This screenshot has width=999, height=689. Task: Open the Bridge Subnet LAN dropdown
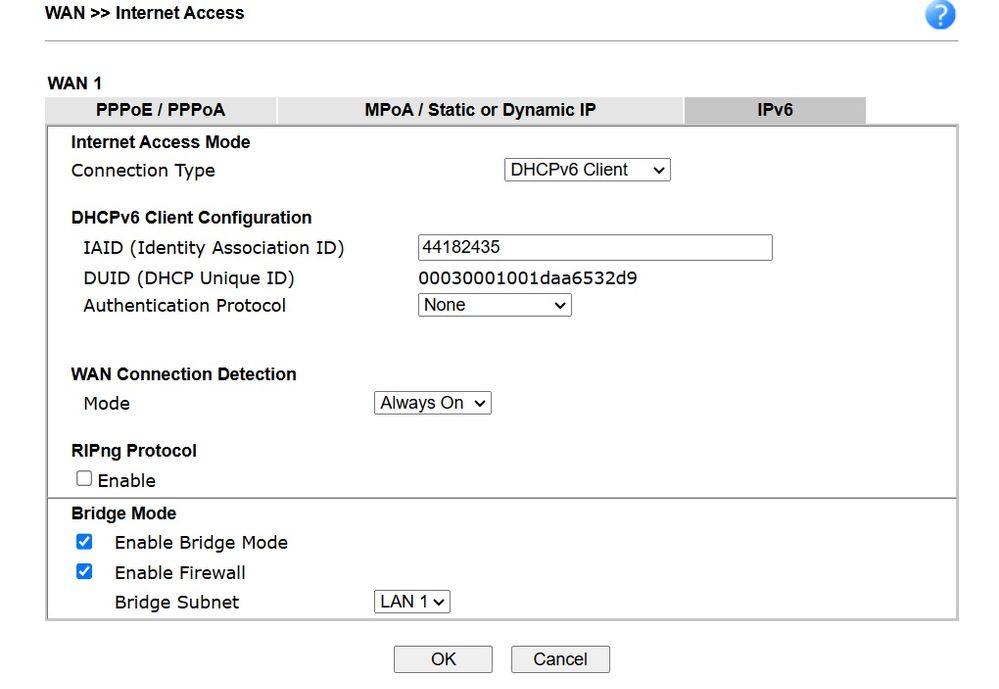pyautogui.click(x=413, y=602)
